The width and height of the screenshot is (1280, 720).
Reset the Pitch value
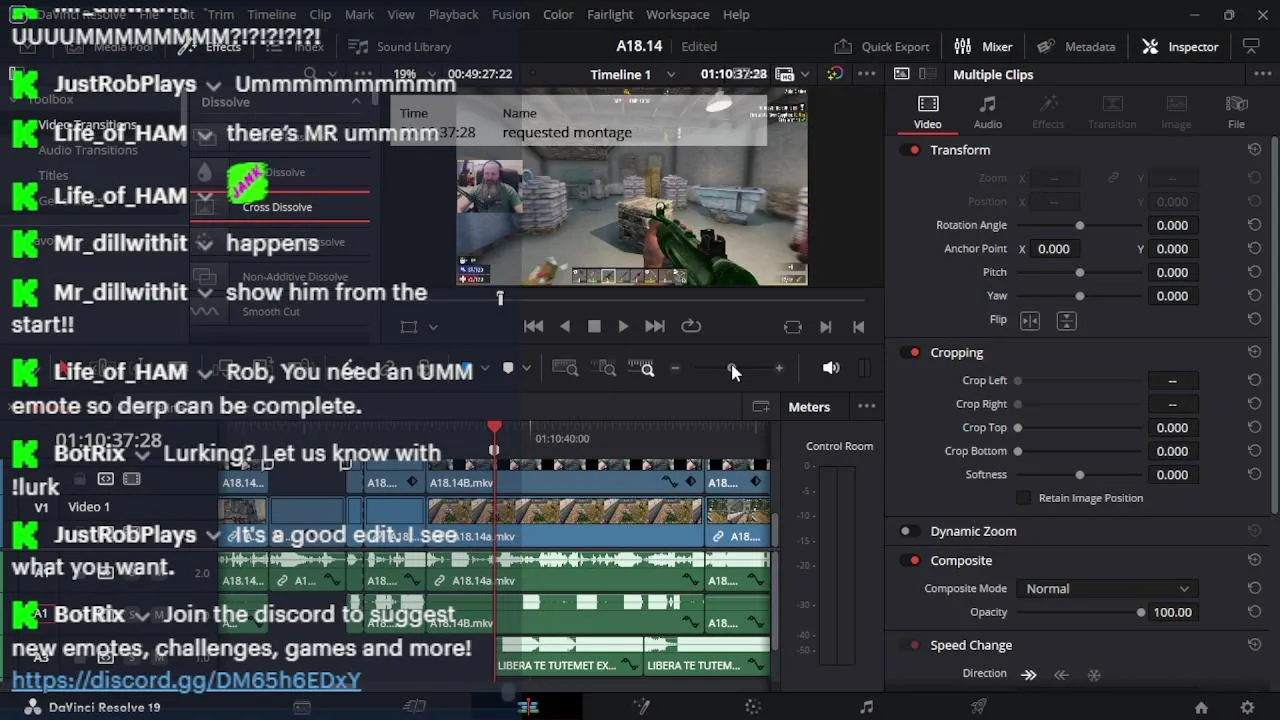(x=1254, y=272)
